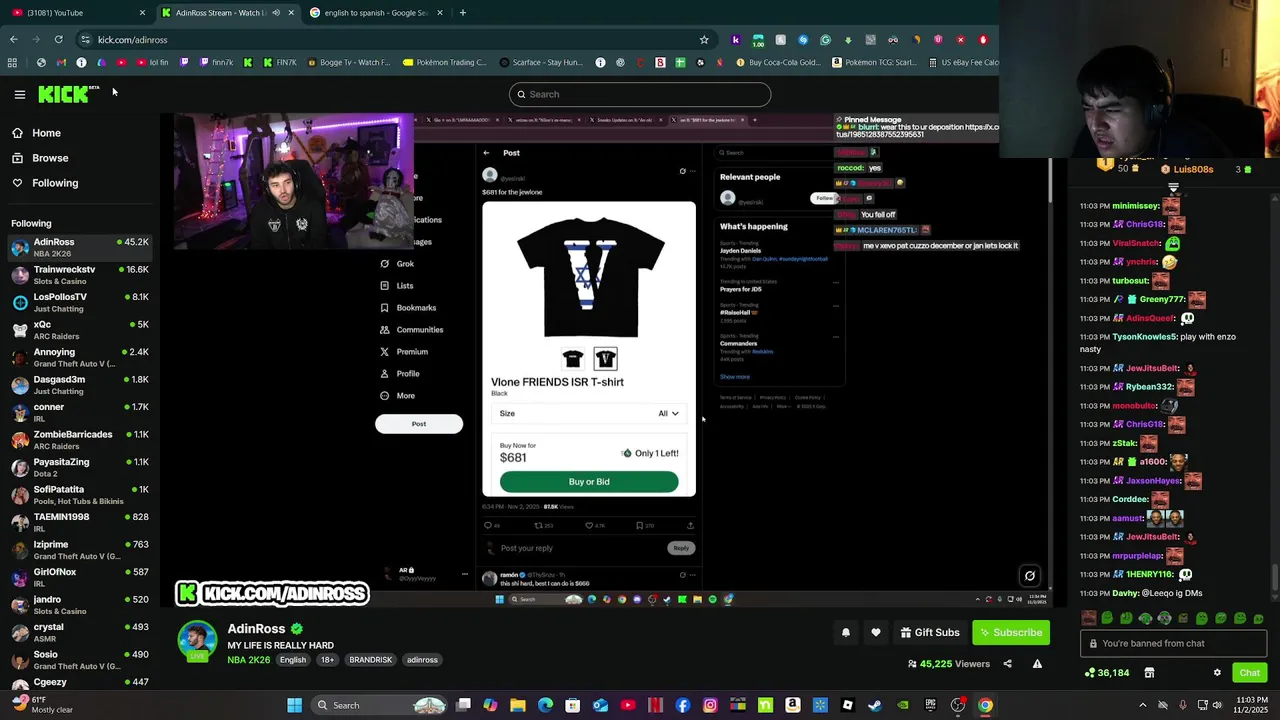This screenshot has width=1280, height=720.
Task: Open the Windows Start menu
Action: pos(294,705)
